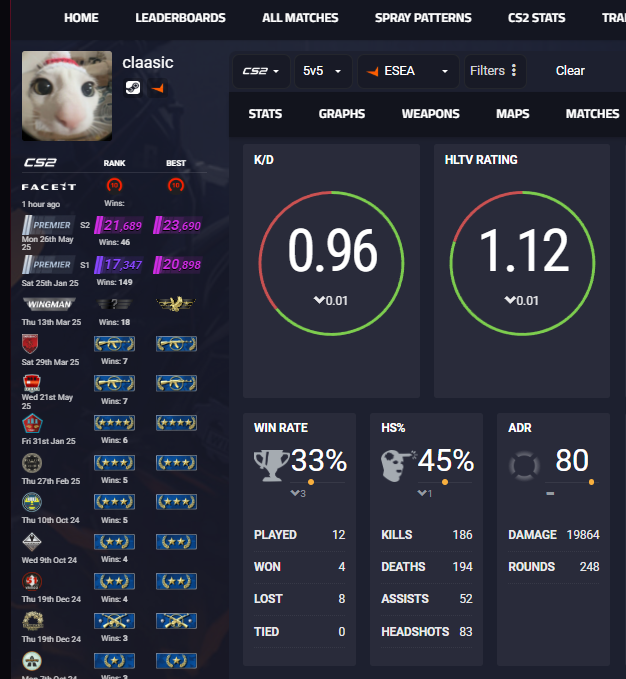Screen dimensions: 626x679
Task: Click the ADR orange slider marker
Action: click(591, 482)
